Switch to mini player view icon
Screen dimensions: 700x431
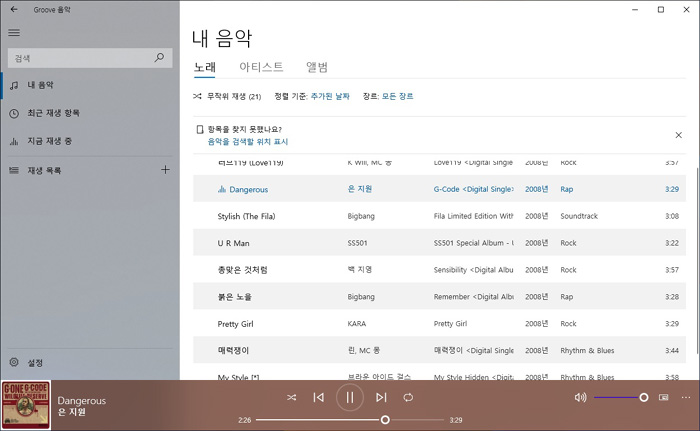664,397
